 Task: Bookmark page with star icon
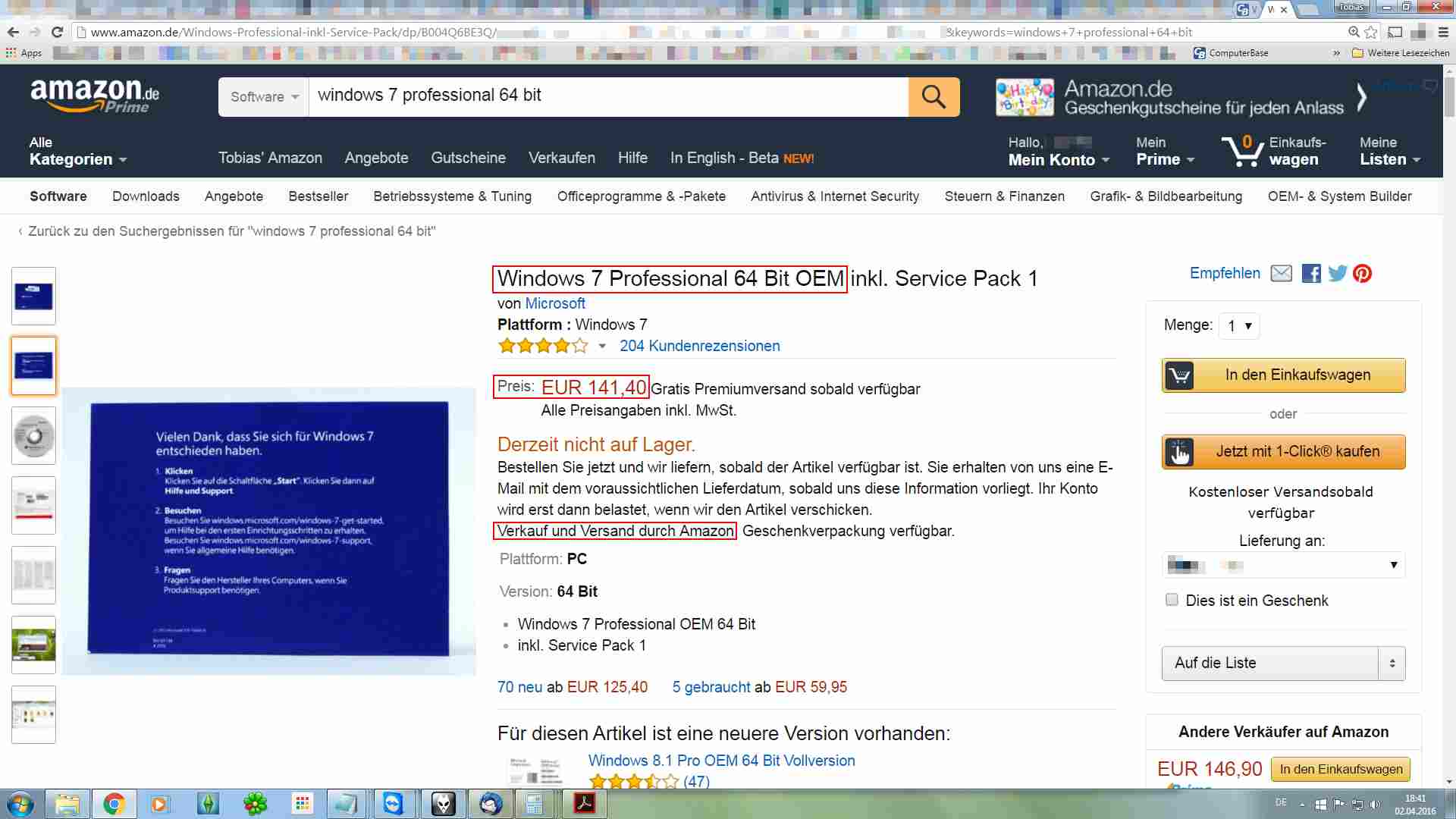click(1370, 33)
